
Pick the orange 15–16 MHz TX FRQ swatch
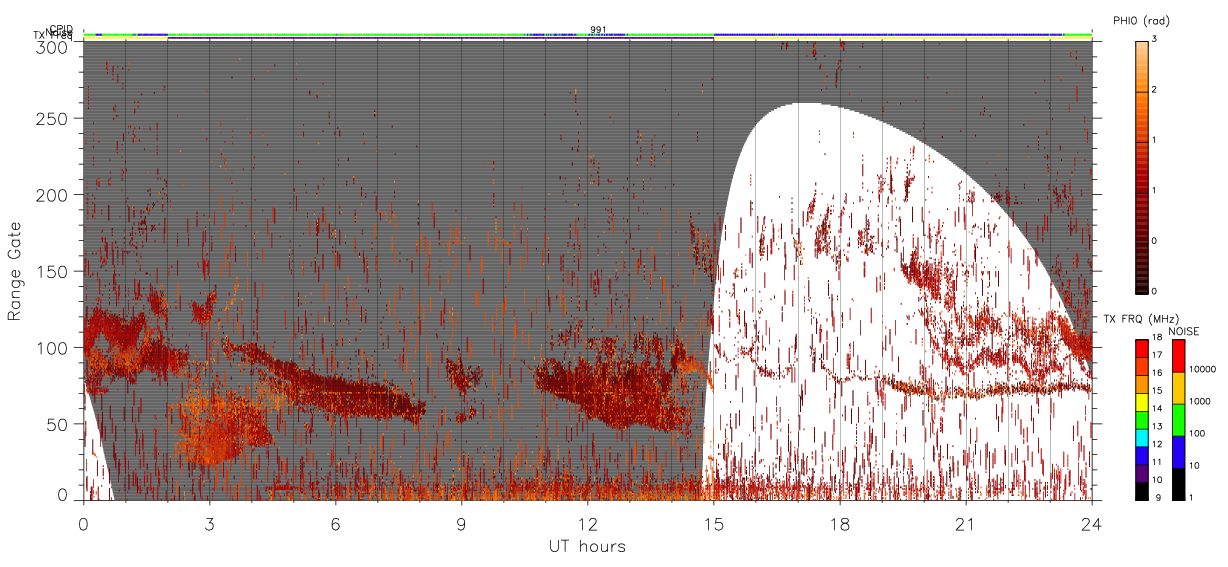tap(1141, 385)
